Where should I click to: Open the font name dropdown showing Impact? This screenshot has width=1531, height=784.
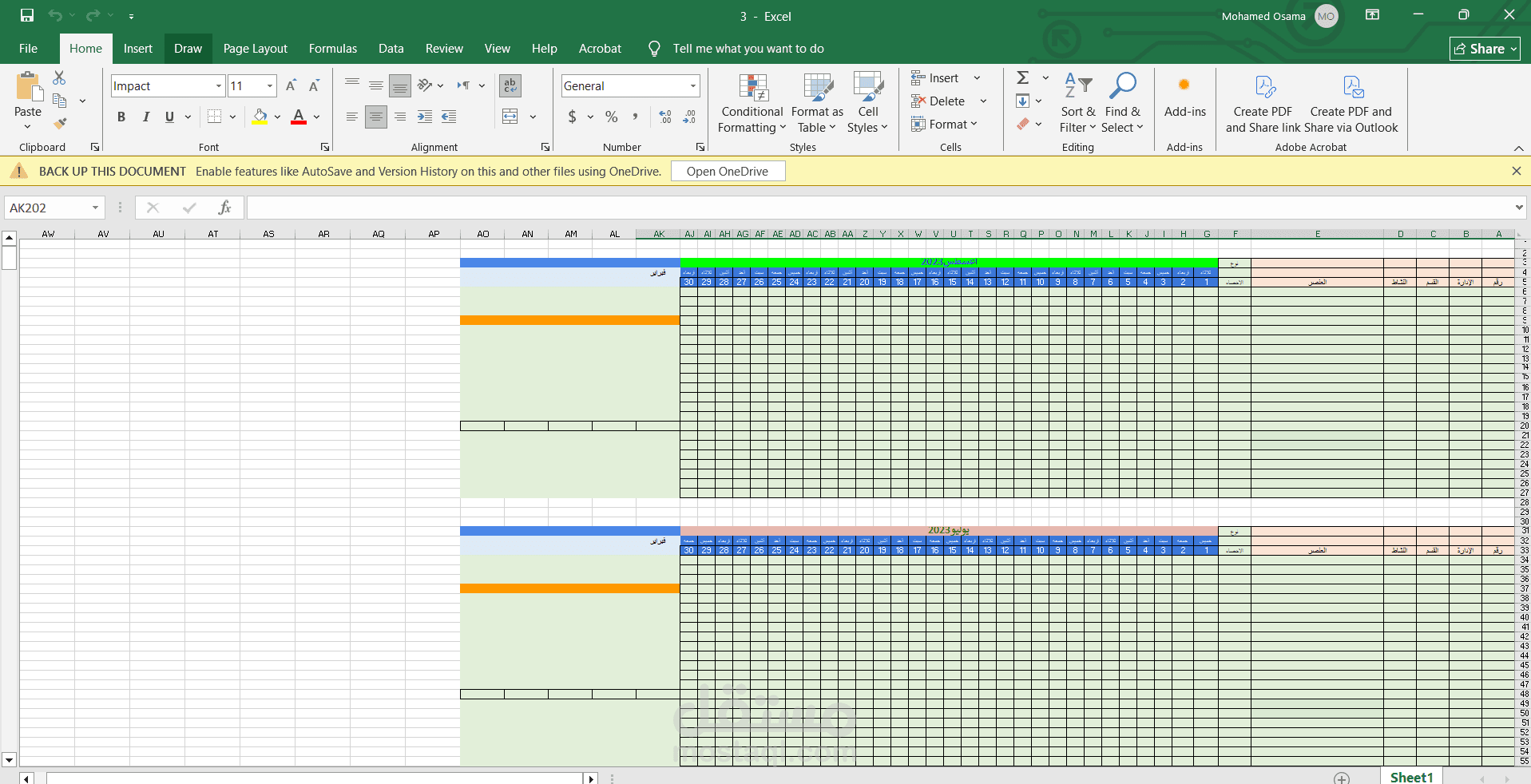218,86
